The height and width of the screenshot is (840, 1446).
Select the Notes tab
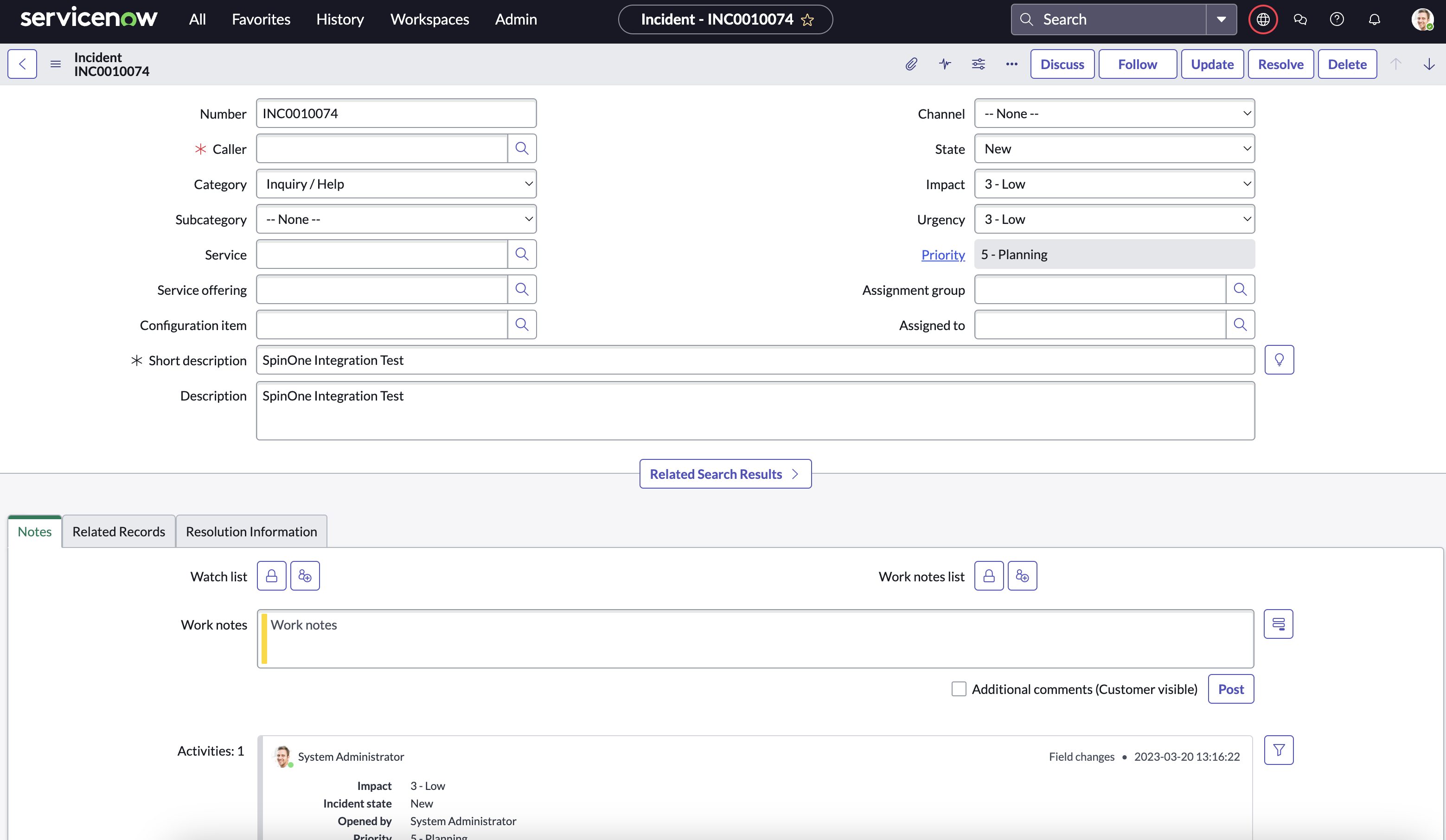coord(34,531)
